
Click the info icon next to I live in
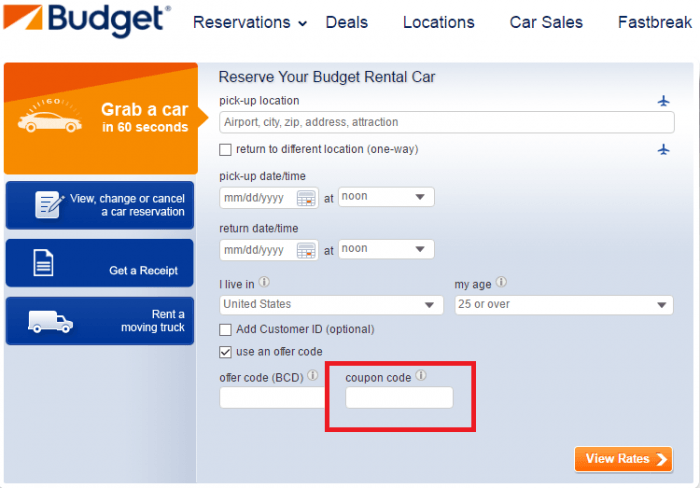264,282
